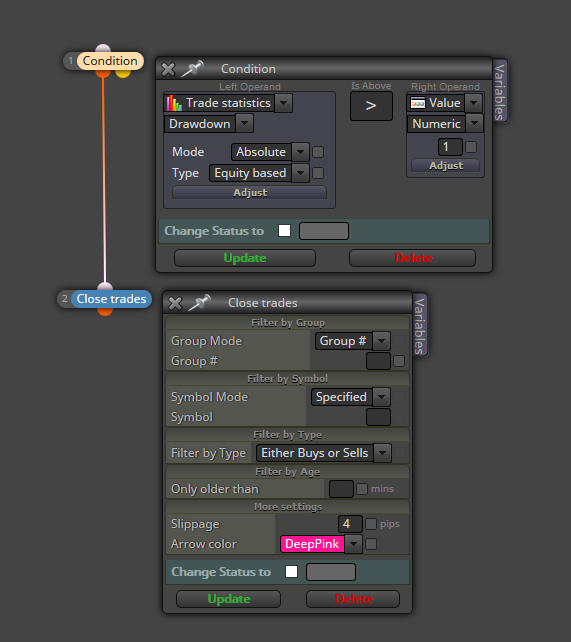This screenshot has height=642, width=571.
Task: Select the Close trades node block
Action: click(111, 299)
